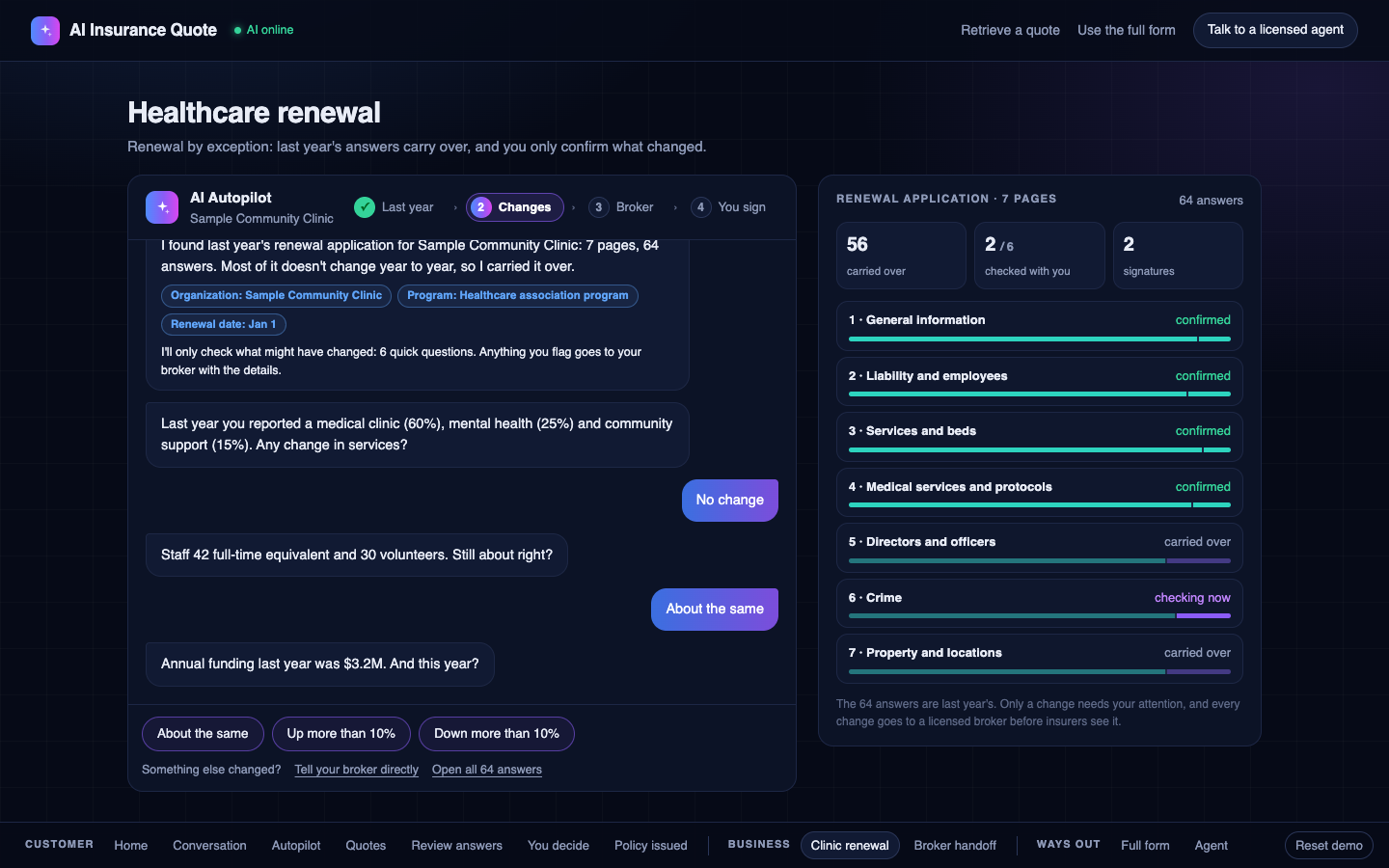Open Use the full form link
The width and height of the screenshot is (1389, 868).
pyautogui.click(x=1127, y=30)
